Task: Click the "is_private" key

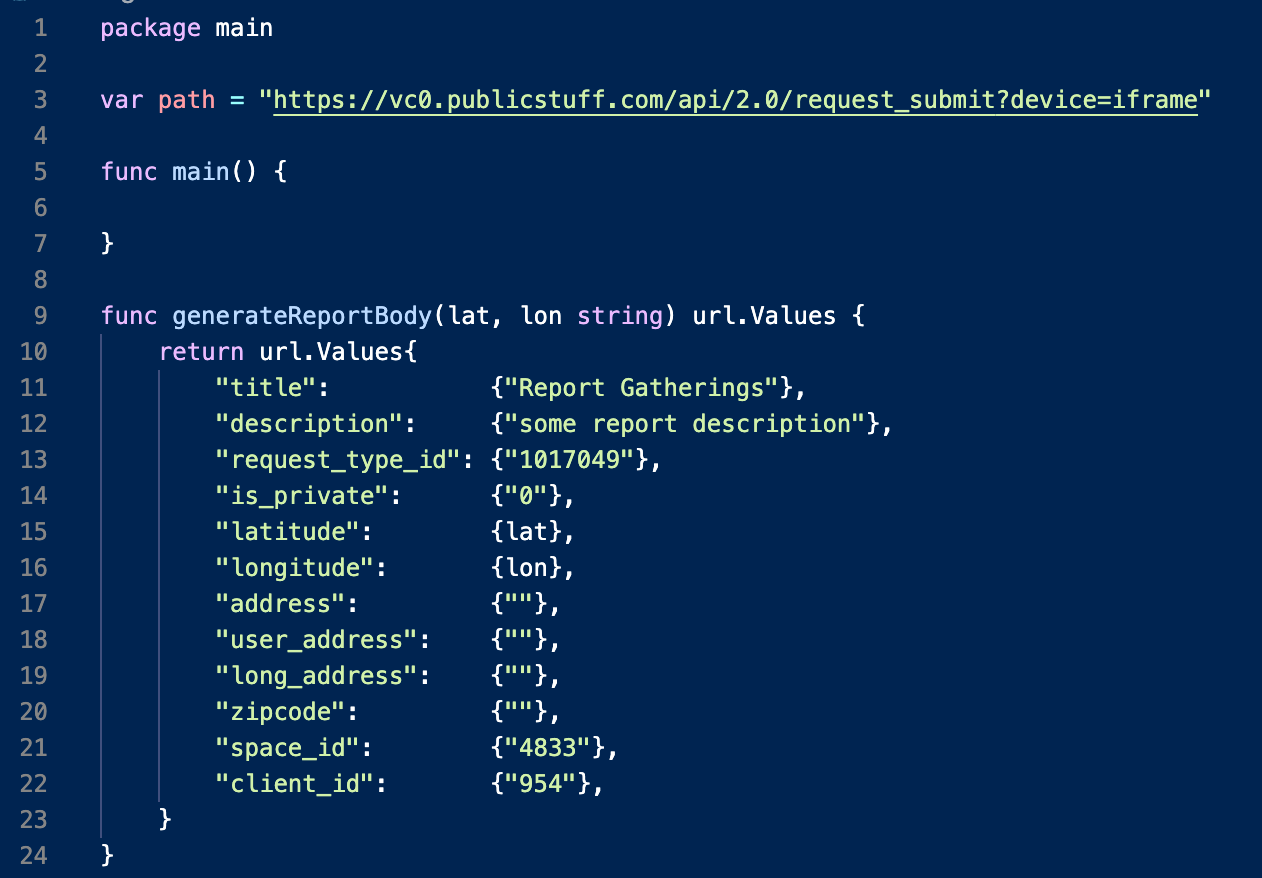Action: [302, 496]
